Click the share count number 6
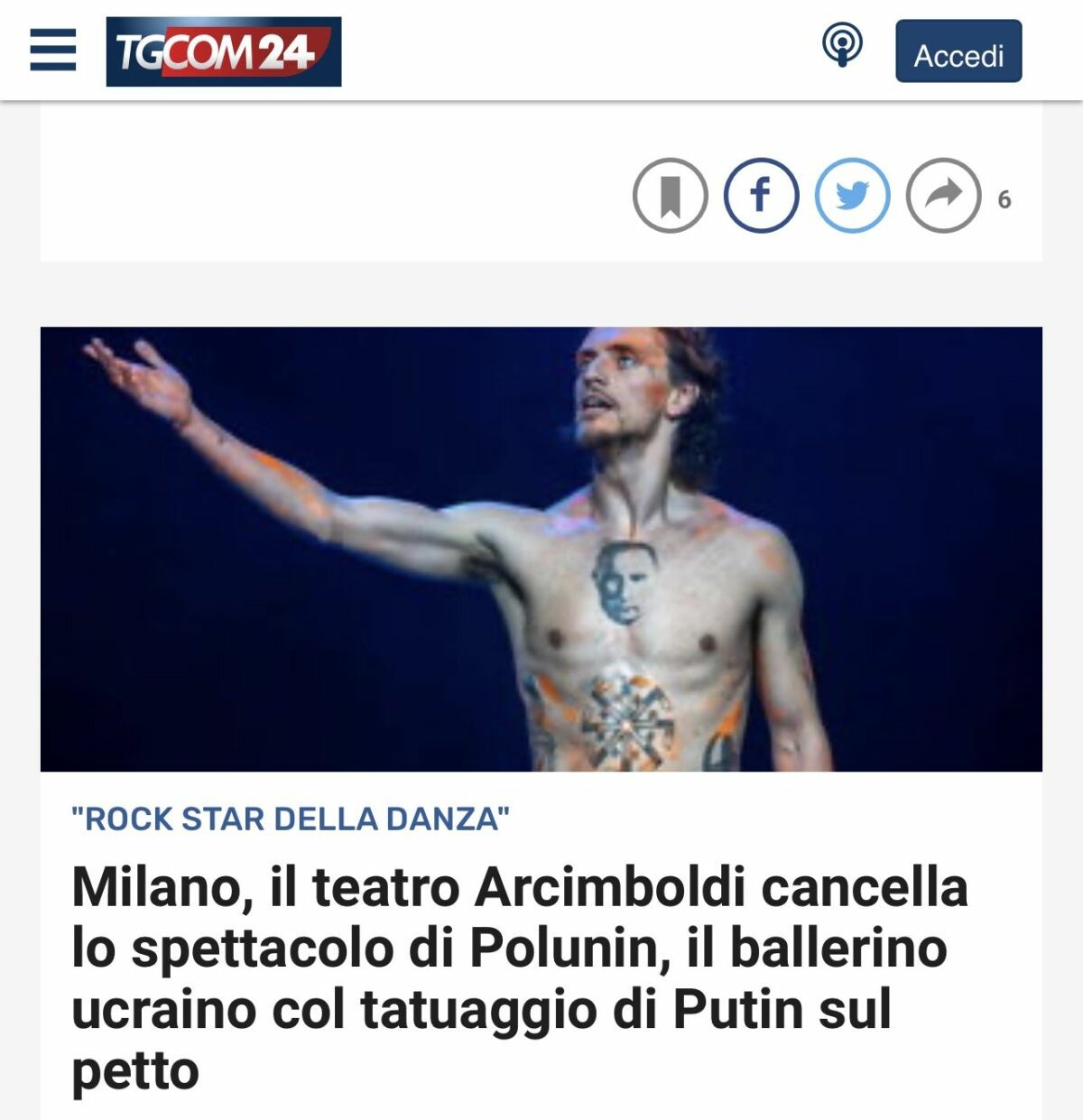The width and height of the screenshot is (1083, 1120). coord(1004,199)
